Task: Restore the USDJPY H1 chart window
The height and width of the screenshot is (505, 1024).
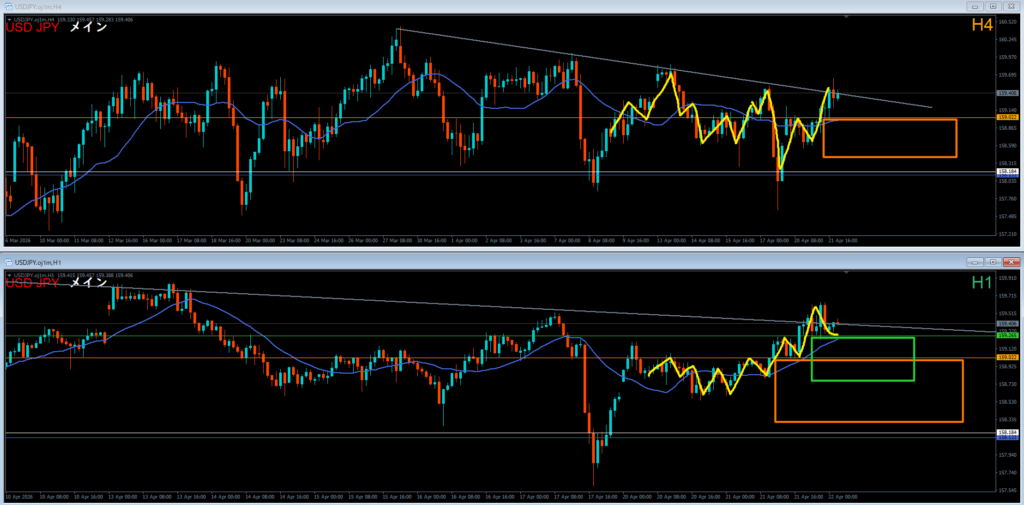Action: point(993,261)
